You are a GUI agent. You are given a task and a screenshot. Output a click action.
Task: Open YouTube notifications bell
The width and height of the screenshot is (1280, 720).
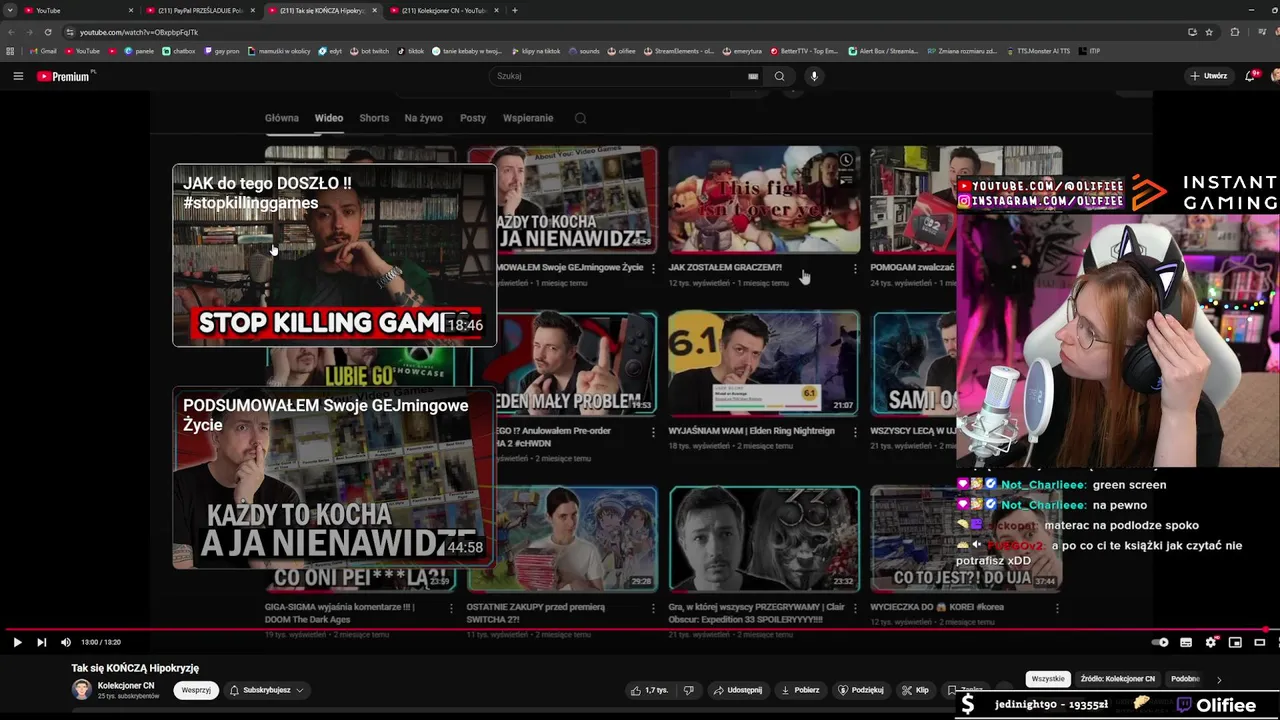pyautogui.click(x=1250, y=76)
